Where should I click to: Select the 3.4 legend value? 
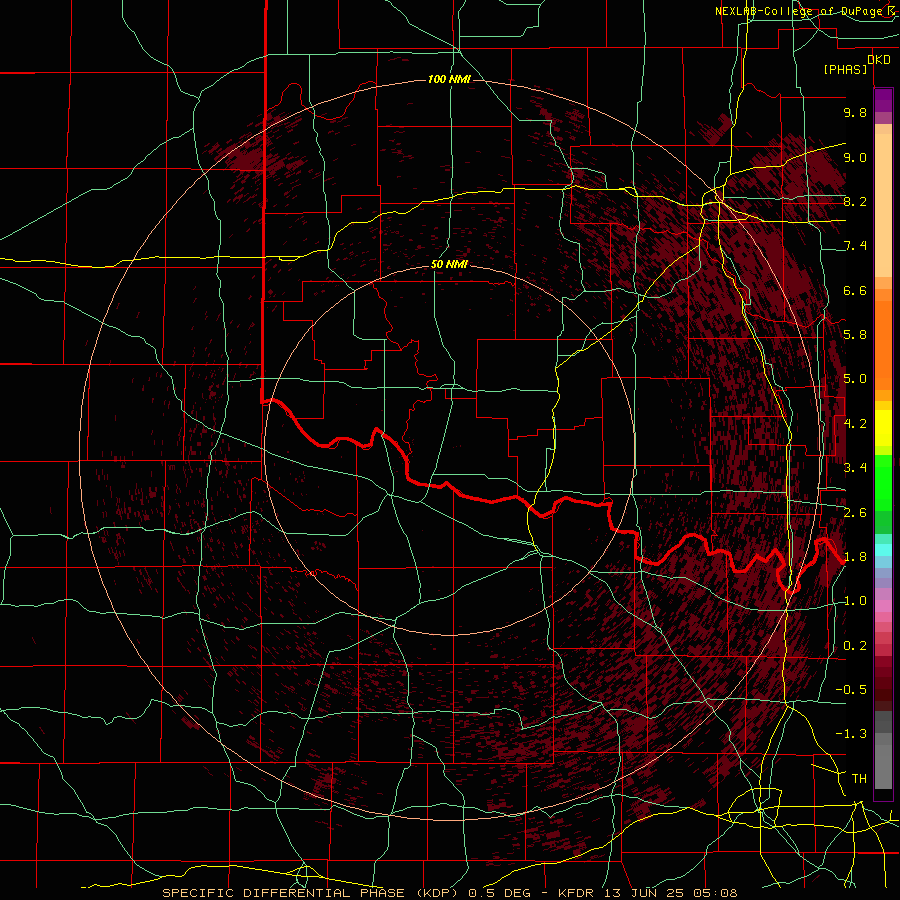(855, 468)
